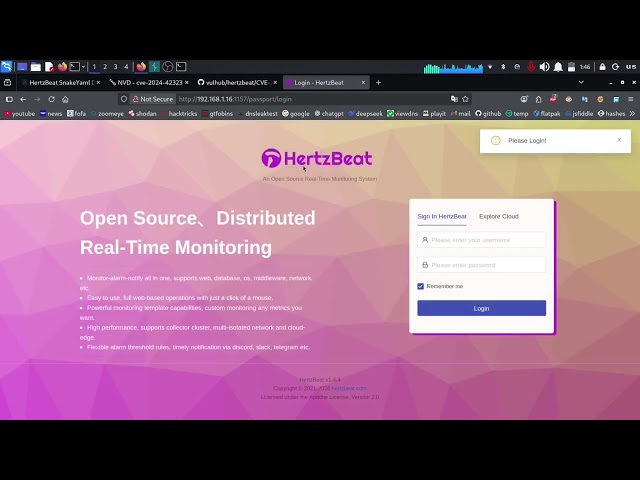Click the password input field

(482, 265)
